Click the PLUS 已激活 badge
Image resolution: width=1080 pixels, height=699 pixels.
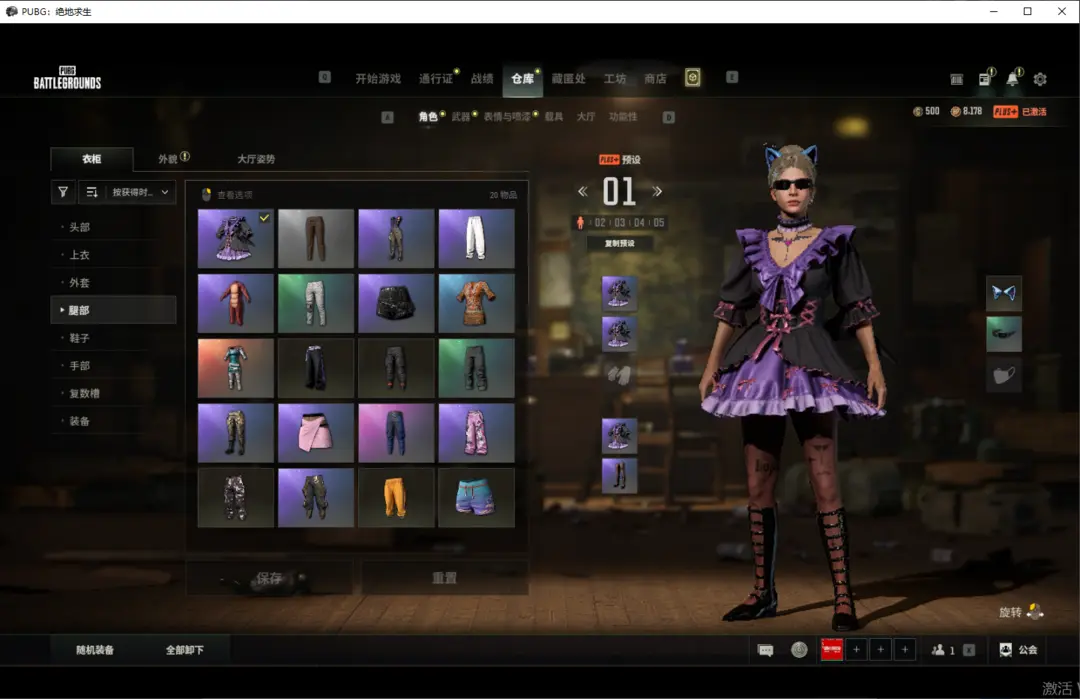coord(1019,112)
